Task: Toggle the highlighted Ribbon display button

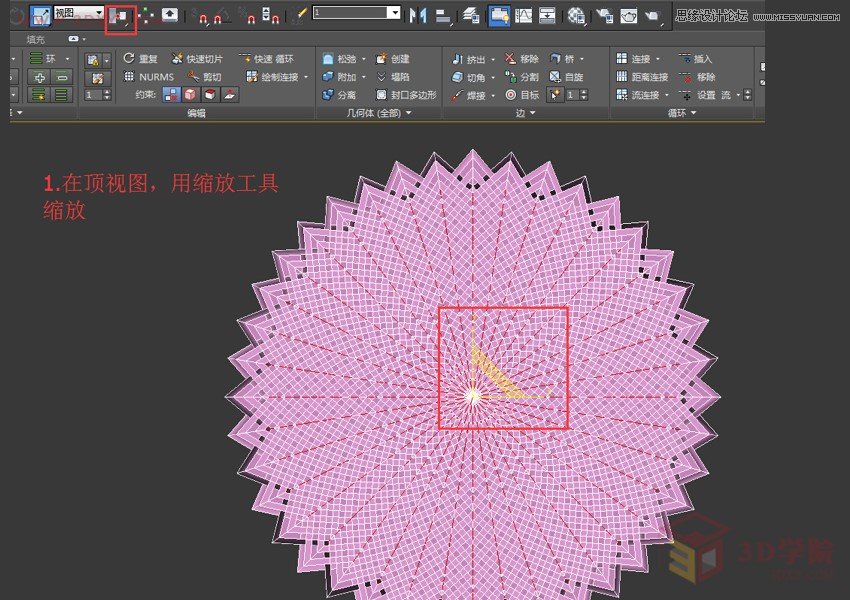Action: click(x=499, y=16)
